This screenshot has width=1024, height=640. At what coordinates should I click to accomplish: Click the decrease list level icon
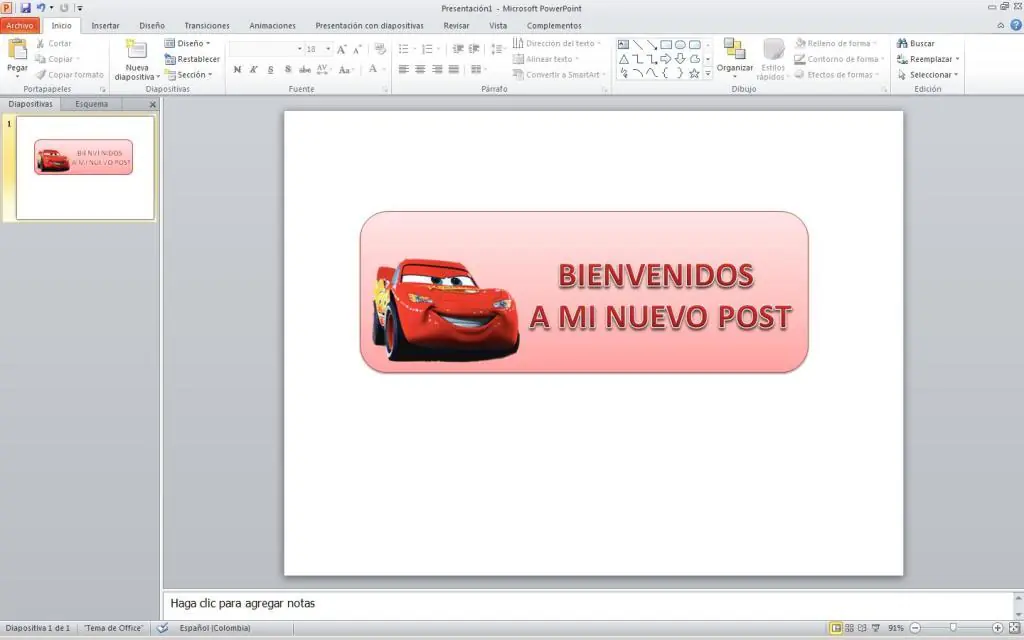[x=458, y=49]
